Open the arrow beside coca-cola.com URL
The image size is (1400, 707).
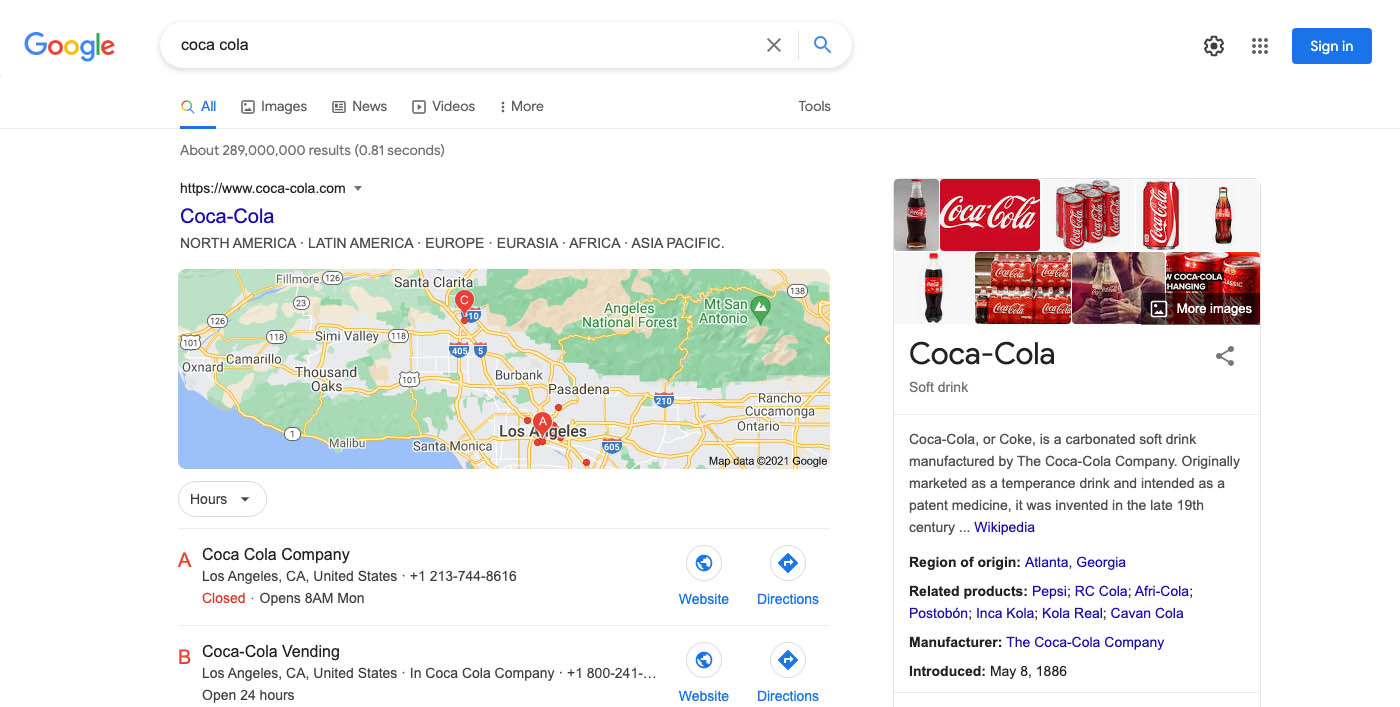[x=358, y=189]
